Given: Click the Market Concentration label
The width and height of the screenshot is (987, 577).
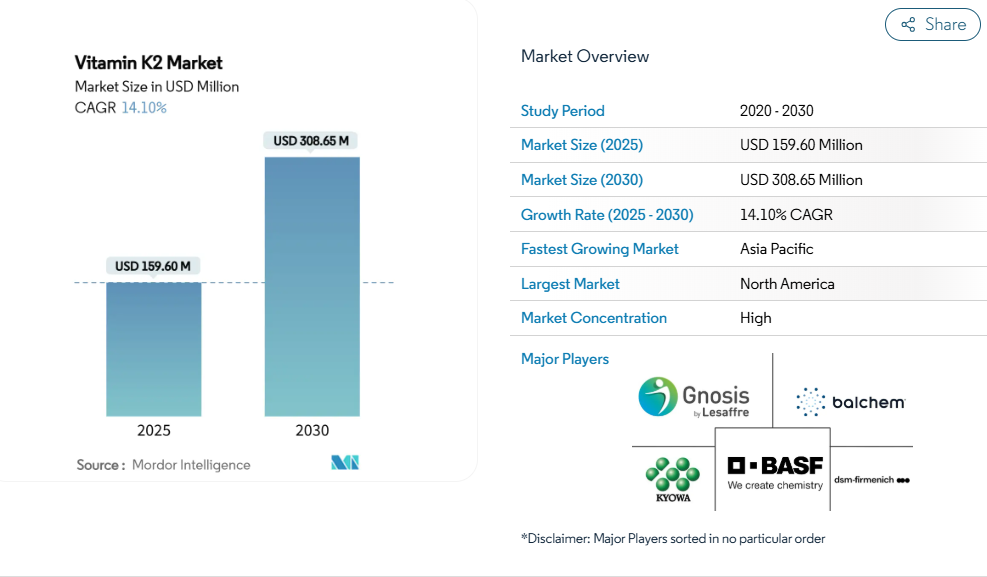Looking at the screenshot, I should 594,318.
